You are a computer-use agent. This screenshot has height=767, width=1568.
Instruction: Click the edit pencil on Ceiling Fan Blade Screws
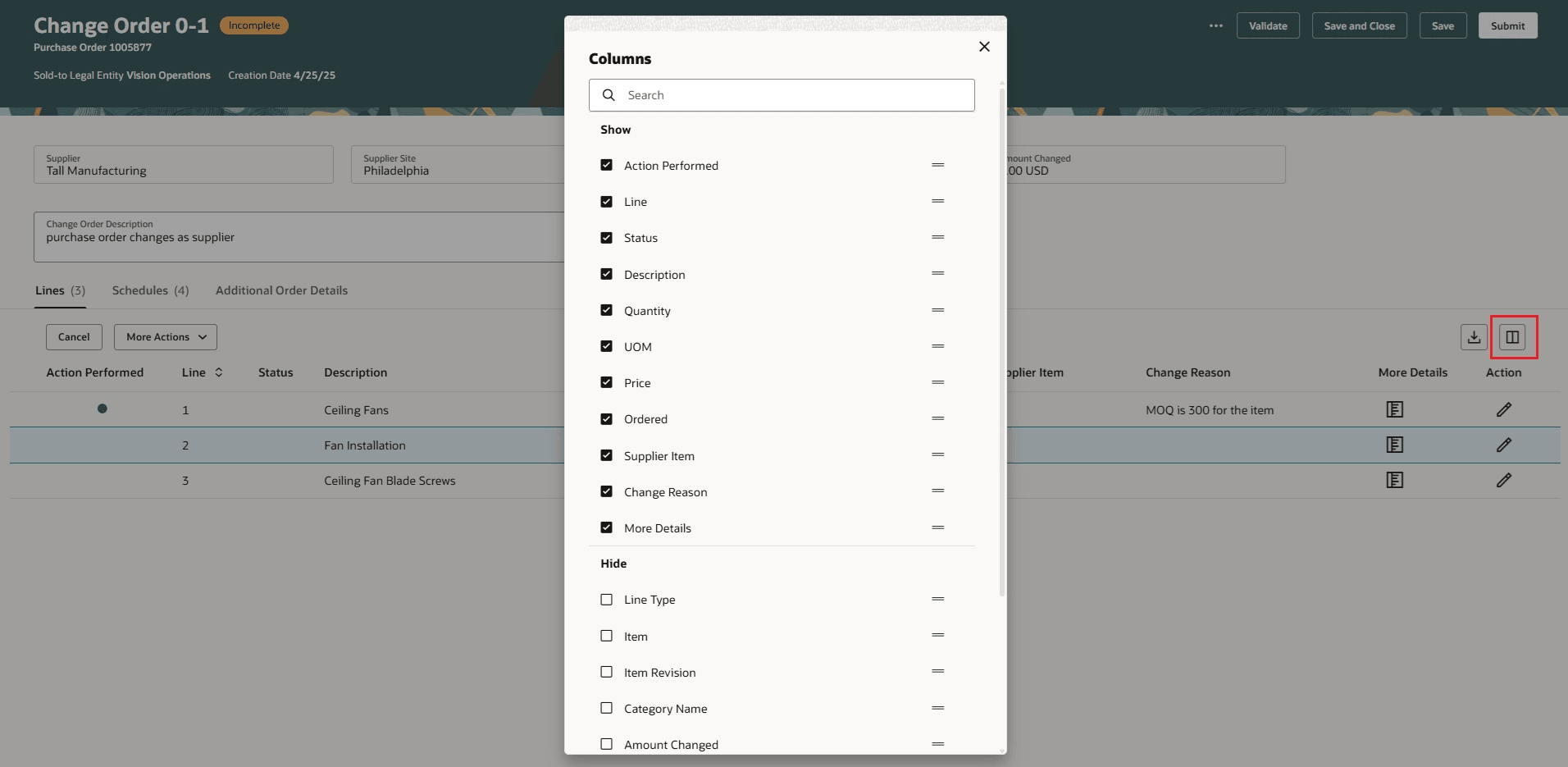pos(1505,480)
